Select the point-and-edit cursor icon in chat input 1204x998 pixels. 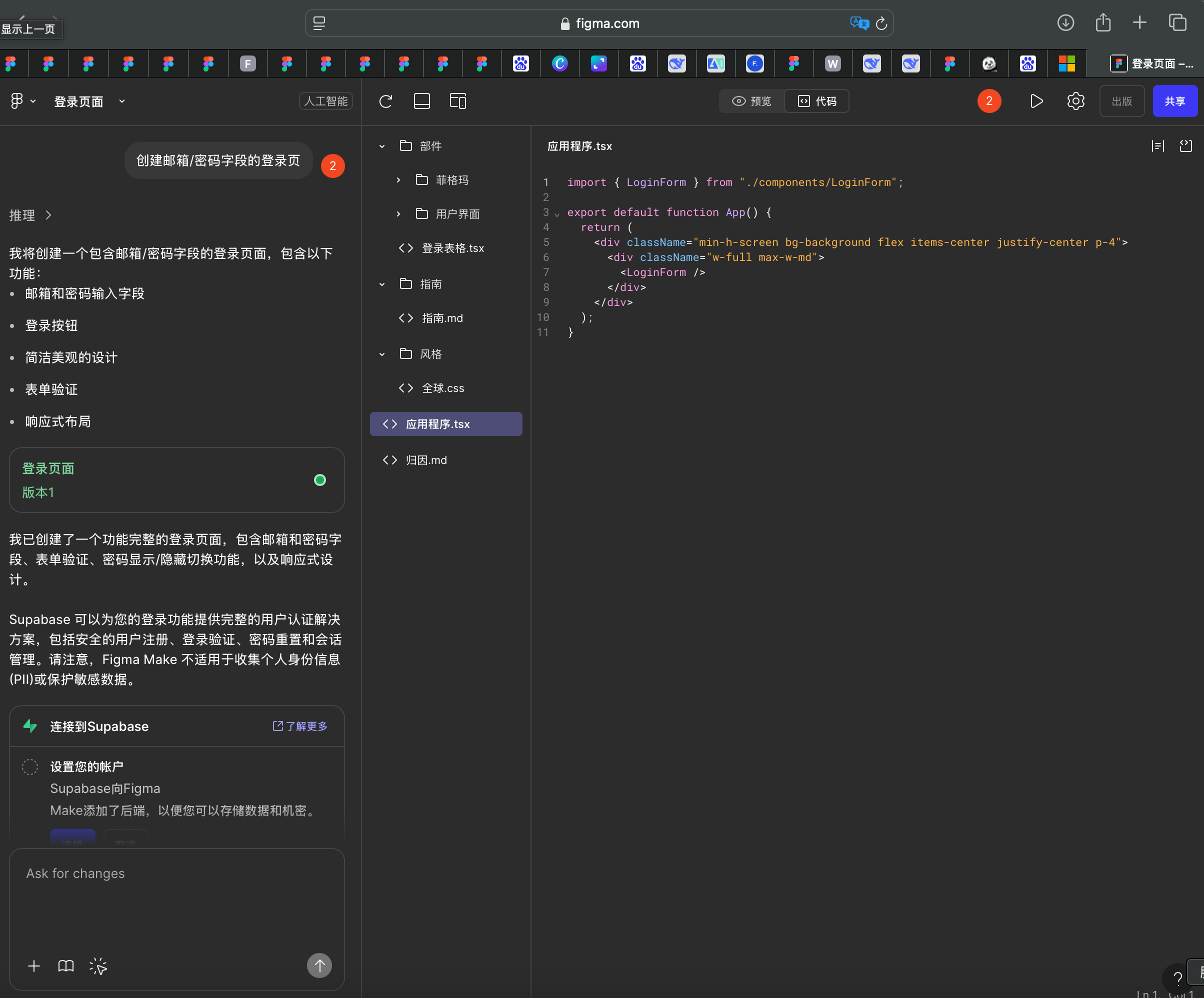[x=97, y=965]
